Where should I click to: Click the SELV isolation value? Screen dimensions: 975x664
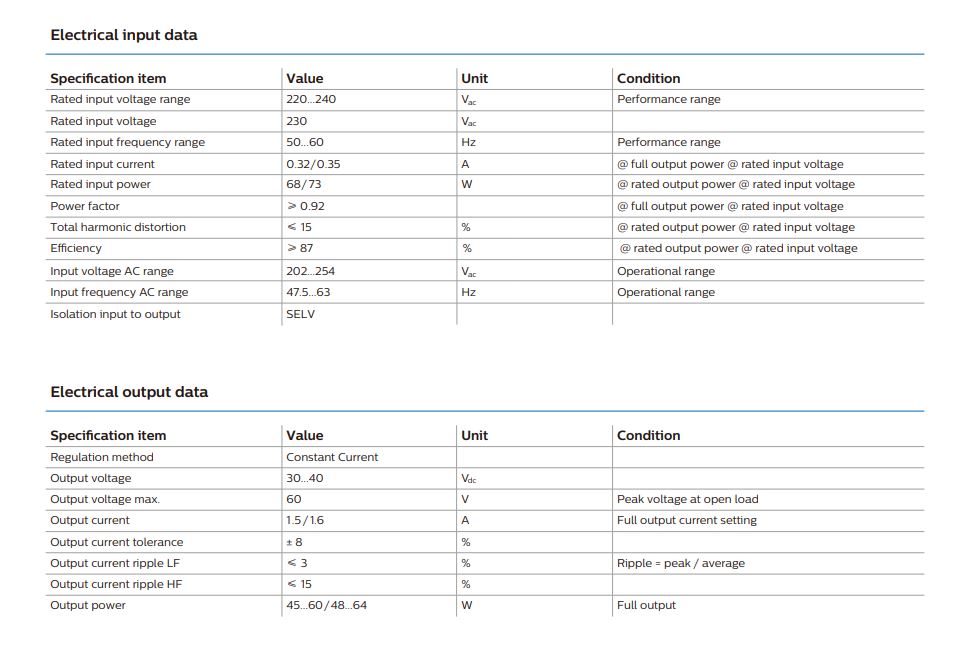click(300, 314)
